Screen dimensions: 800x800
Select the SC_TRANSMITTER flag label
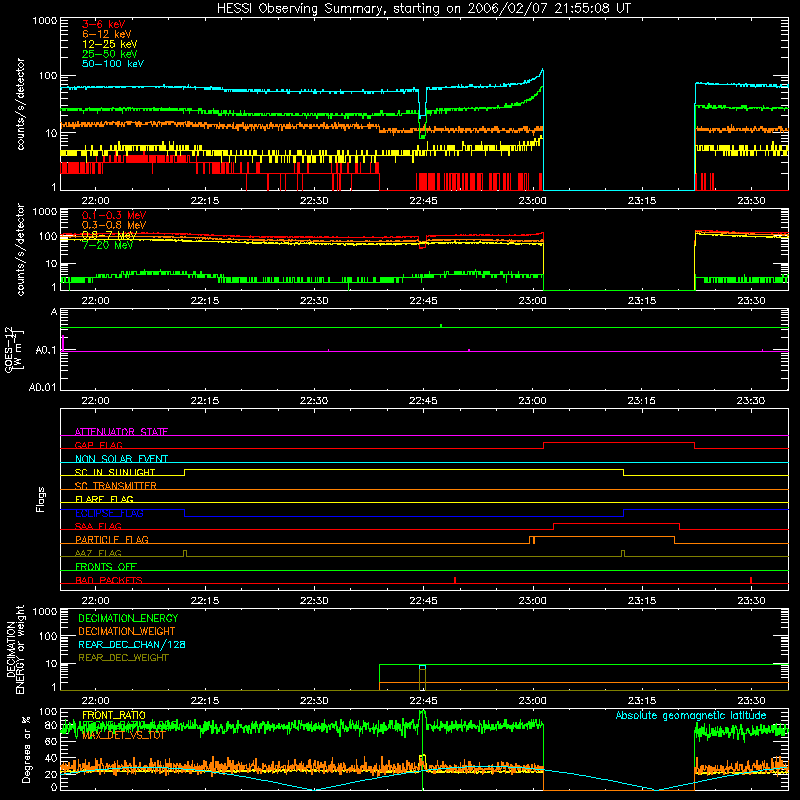pos(115,486)
